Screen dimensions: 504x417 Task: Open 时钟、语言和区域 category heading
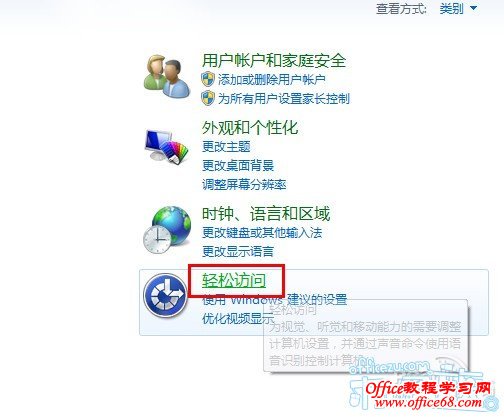pyautogui.click(x=266, y=213)
